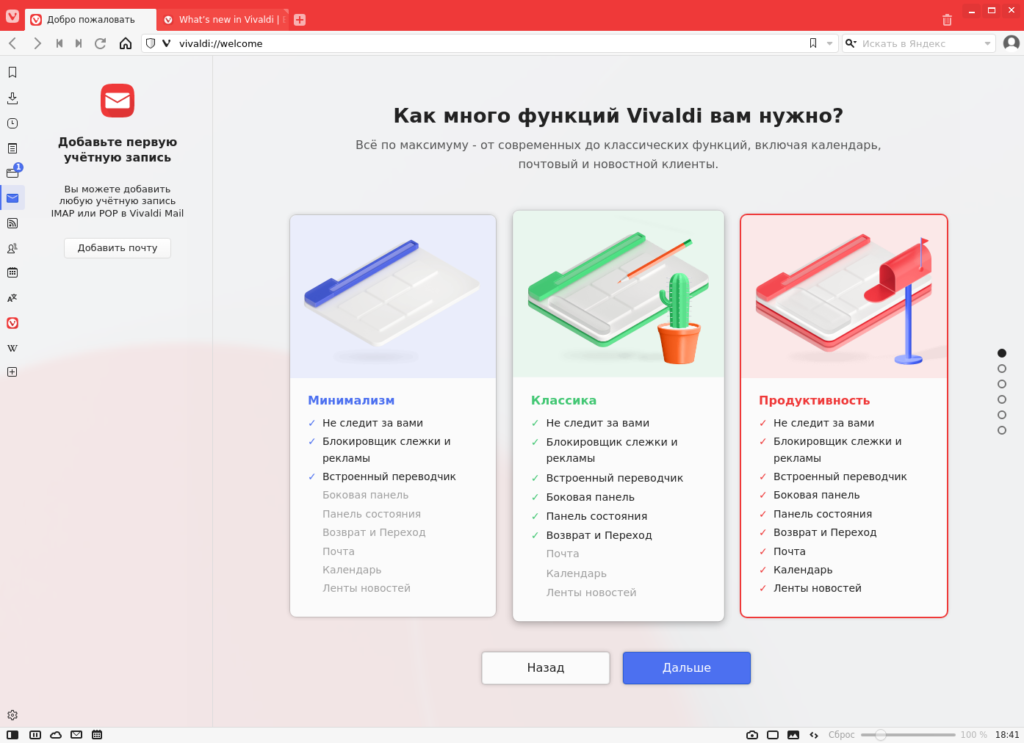This screenshot has height=743, width=1024.
Task: Click the fast forward button
Action: 78,43
